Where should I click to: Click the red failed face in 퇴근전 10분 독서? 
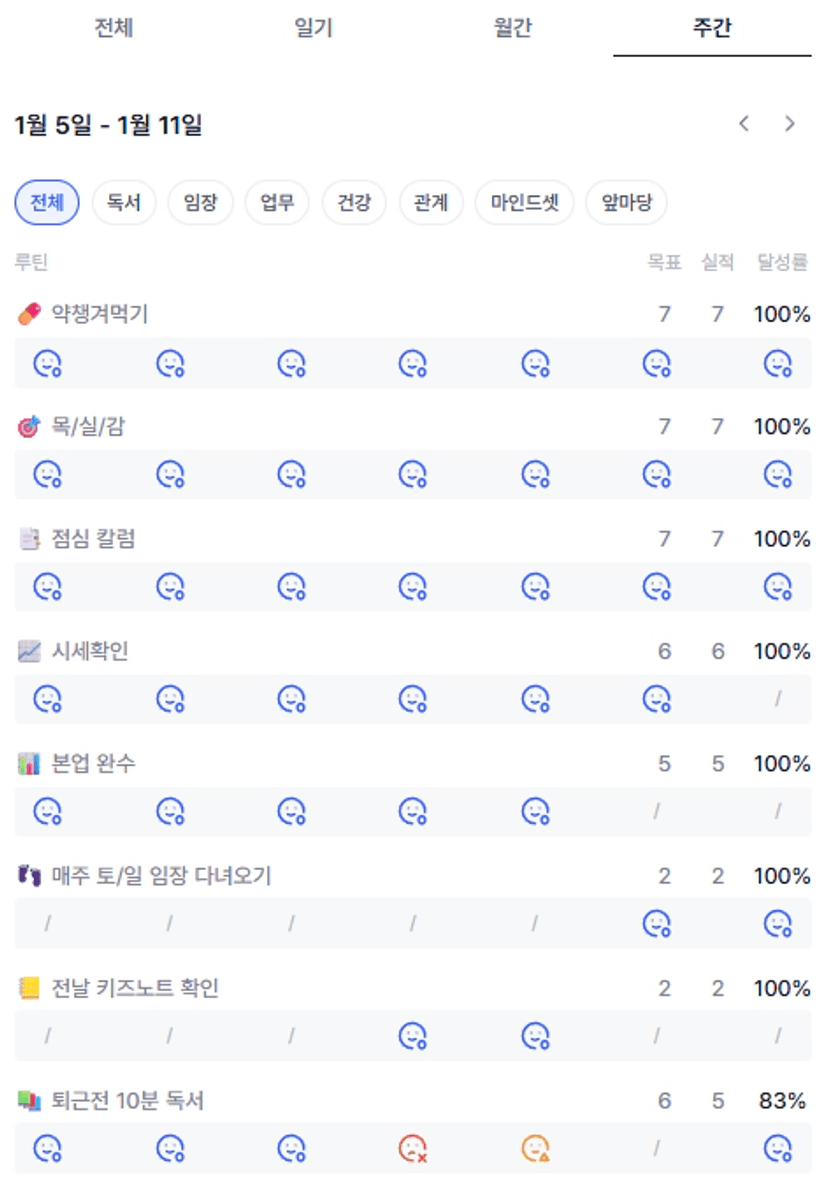pos(413,1149)
